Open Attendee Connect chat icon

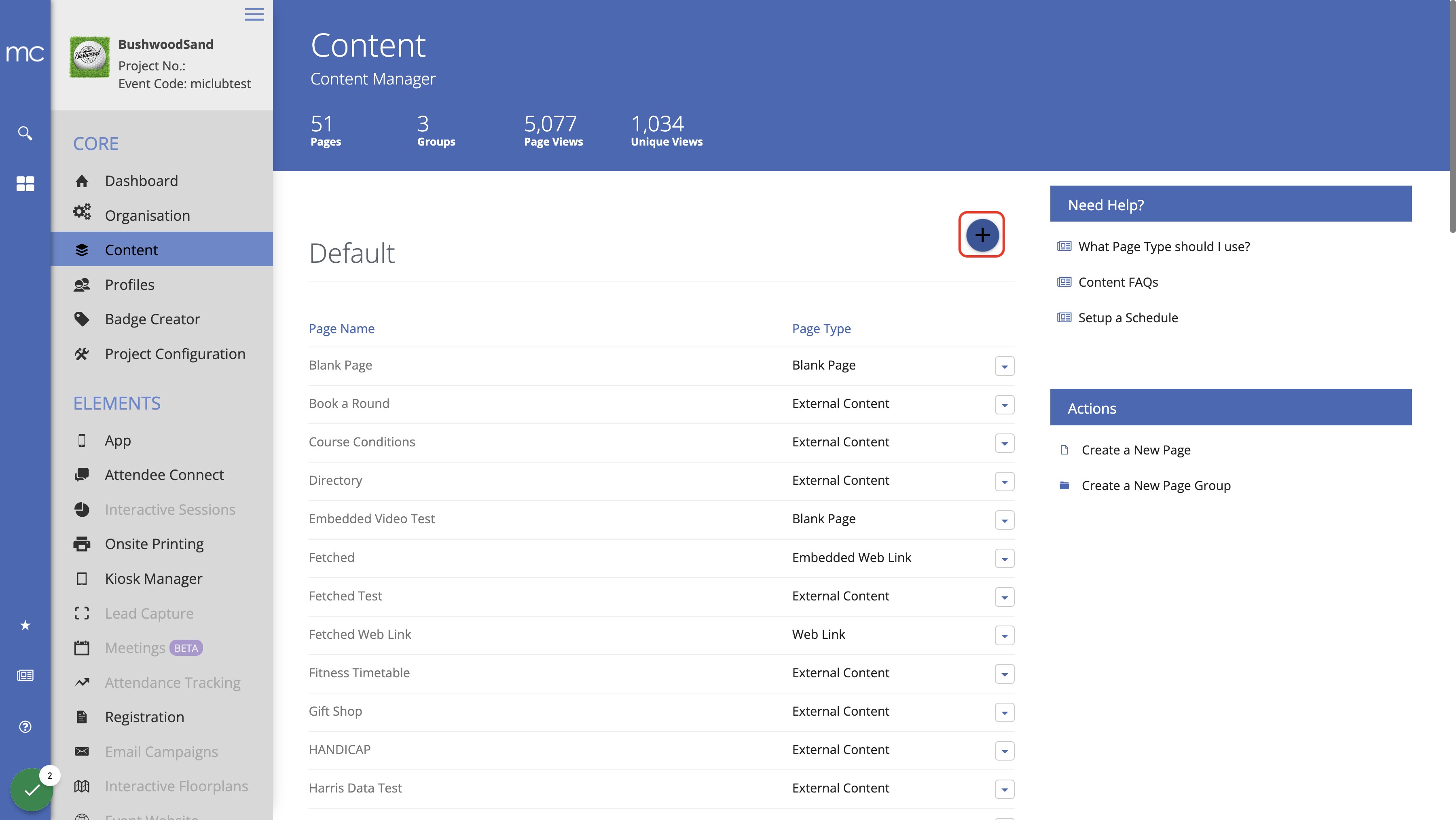[82, 475]
